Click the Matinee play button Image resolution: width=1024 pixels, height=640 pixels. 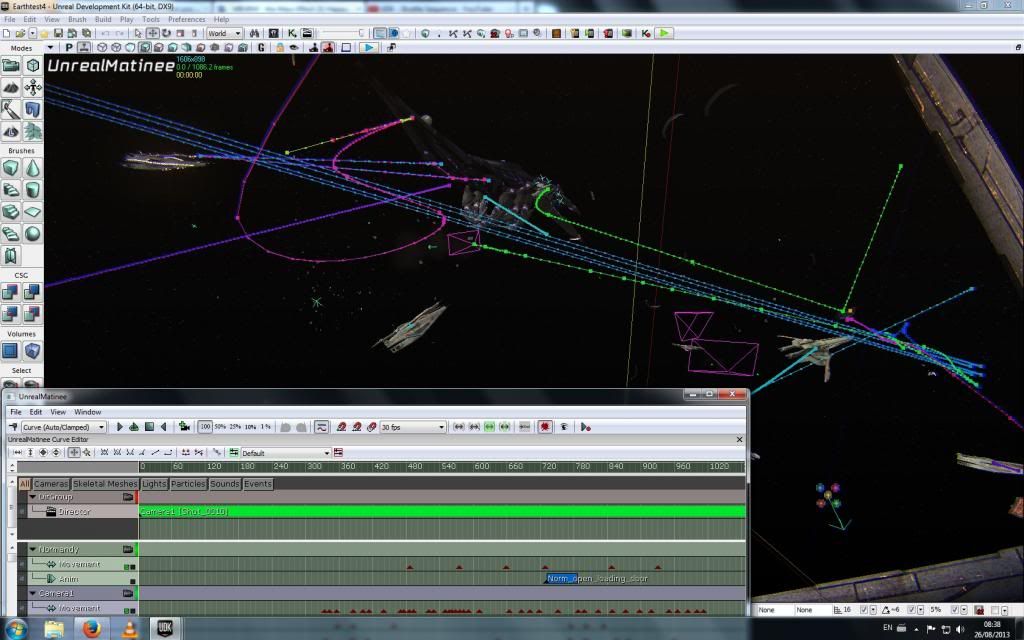pos(119,427)
